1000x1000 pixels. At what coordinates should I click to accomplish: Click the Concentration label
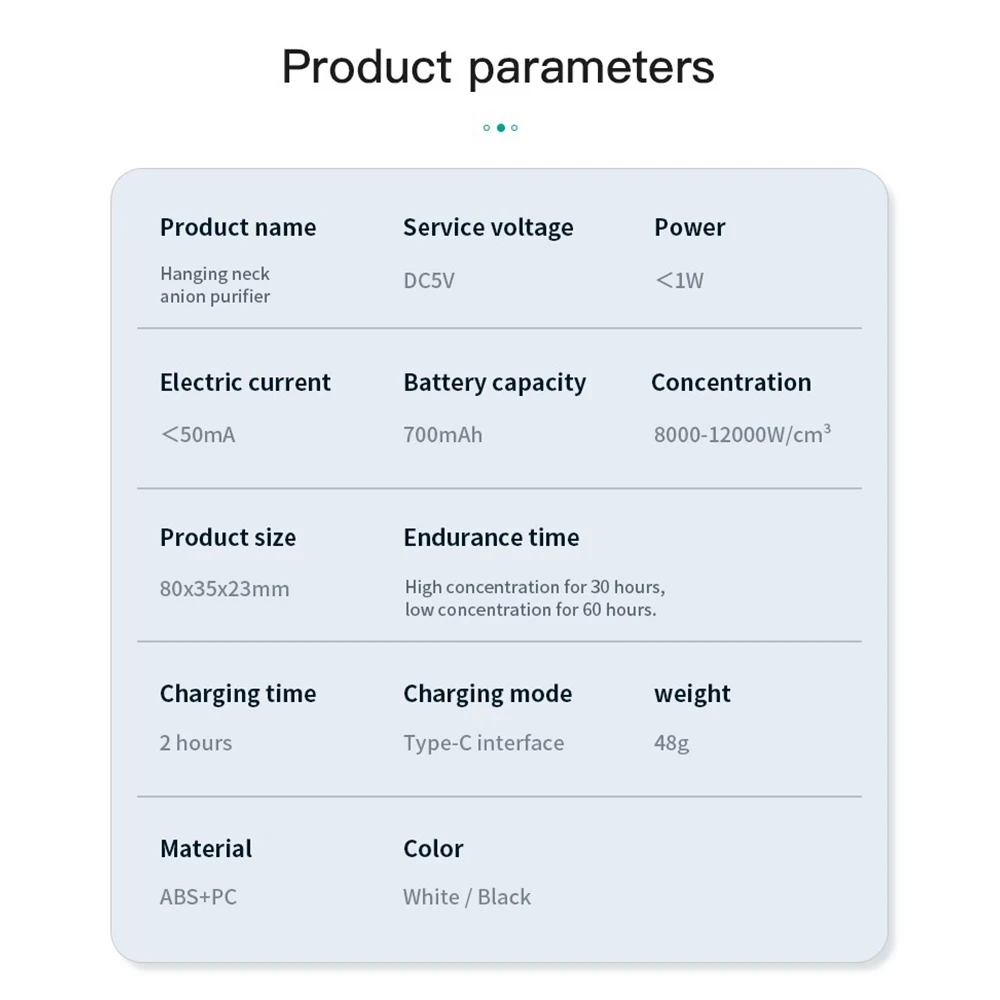pos(731,383)
